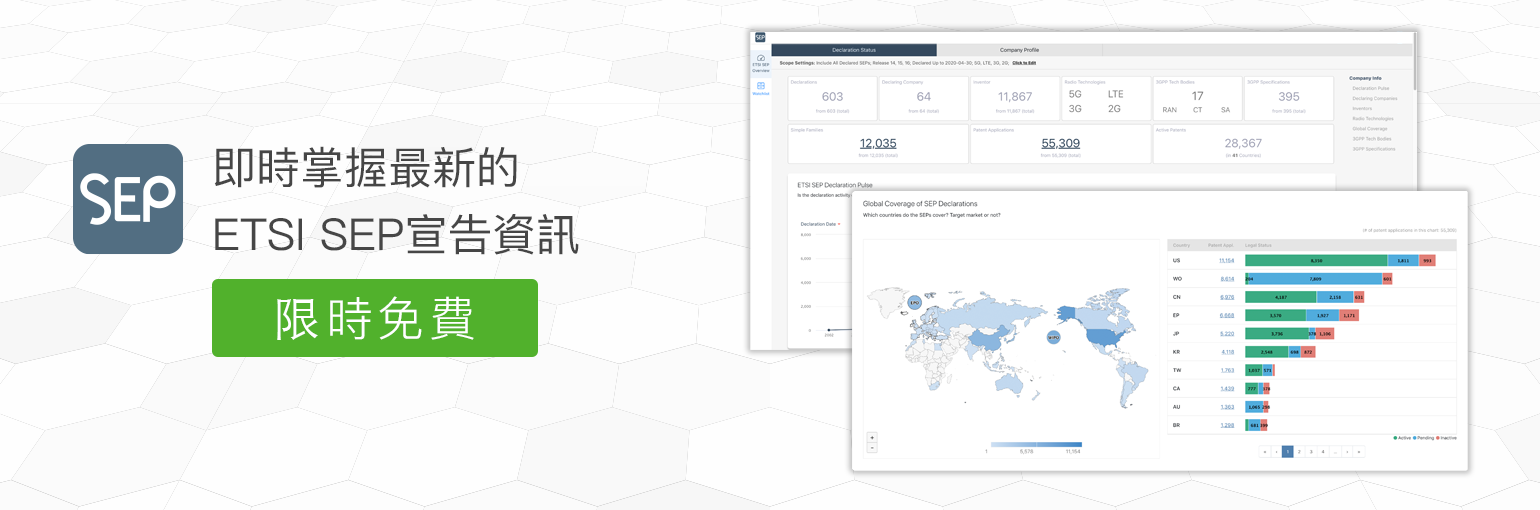Click the Patent Appl. column header

(x=1220, y=244)
